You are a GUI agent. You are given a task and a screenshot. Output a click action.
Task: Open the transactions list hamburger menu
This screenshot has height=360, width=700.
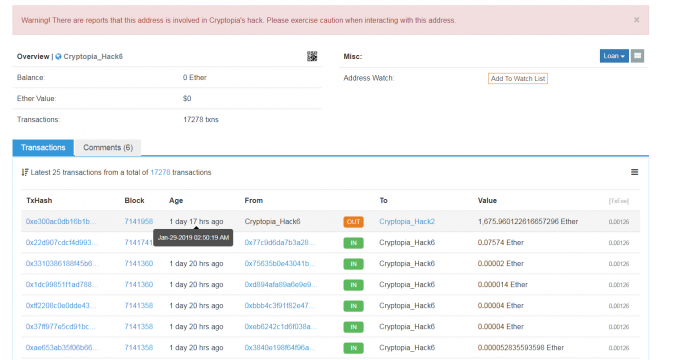(x=634, y=172)
